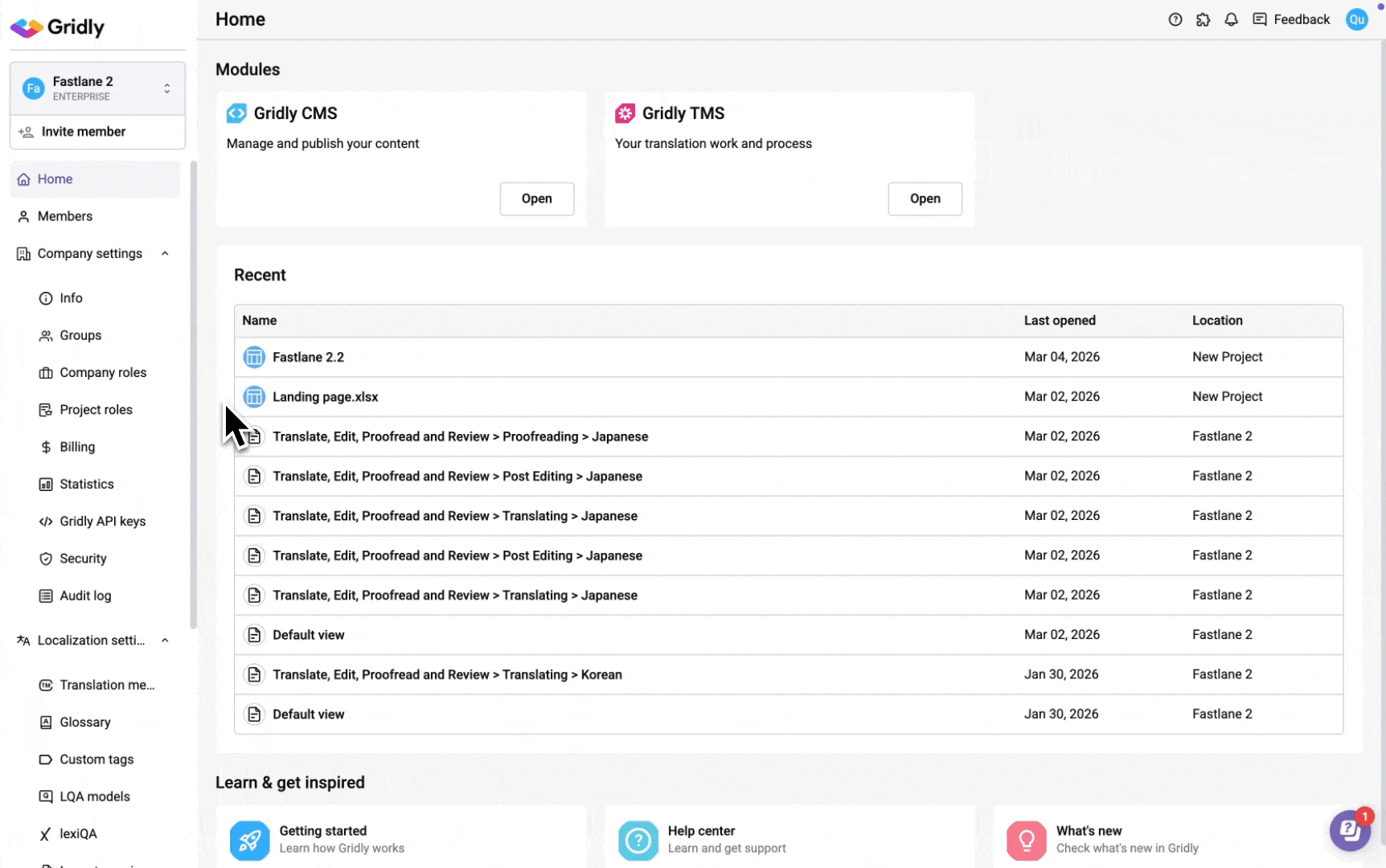Select Gridly API keys in sidebar

102,522
